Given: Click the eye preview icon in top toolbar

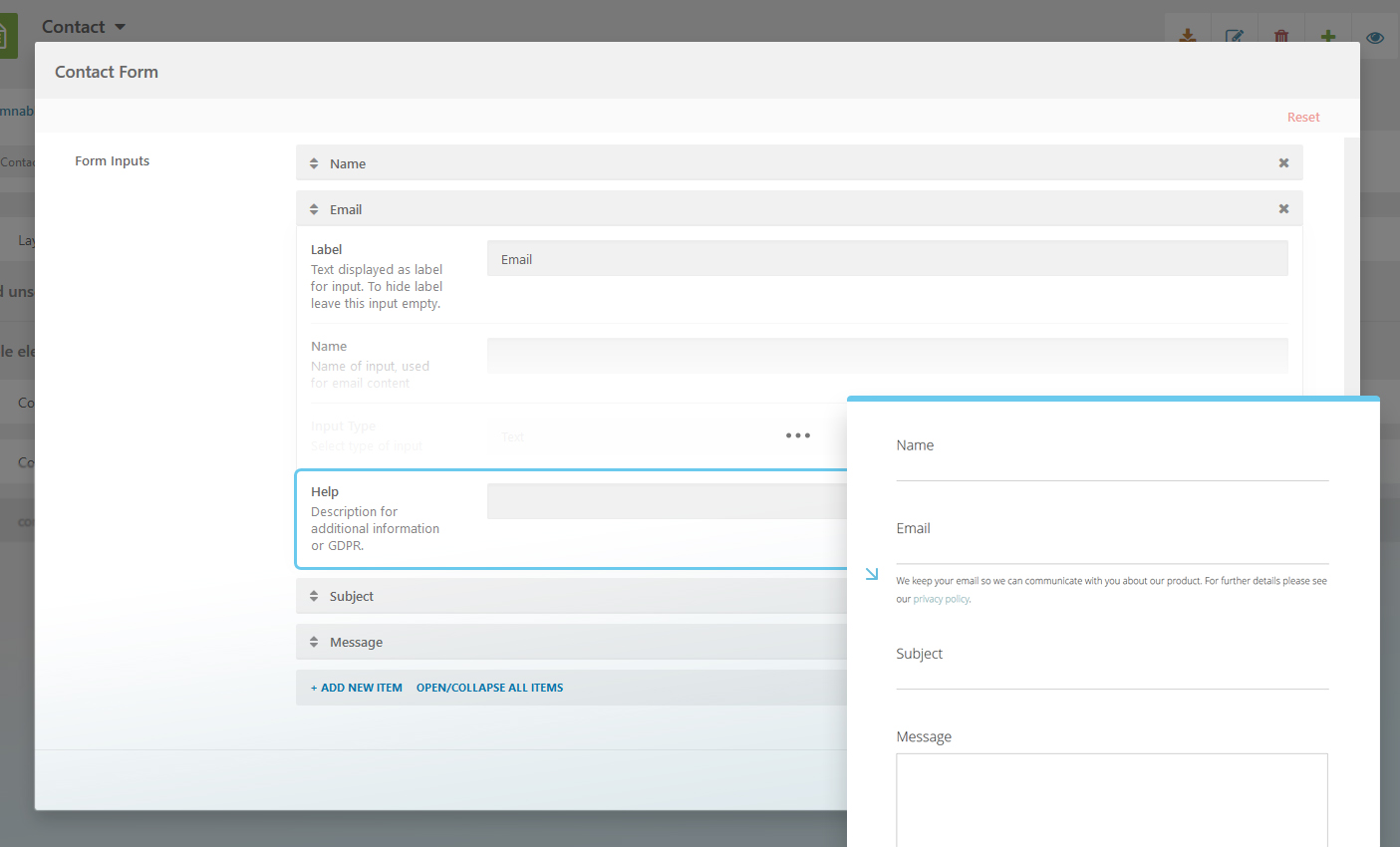Looking at the screenshot, I should click(x=1375, y=37).
